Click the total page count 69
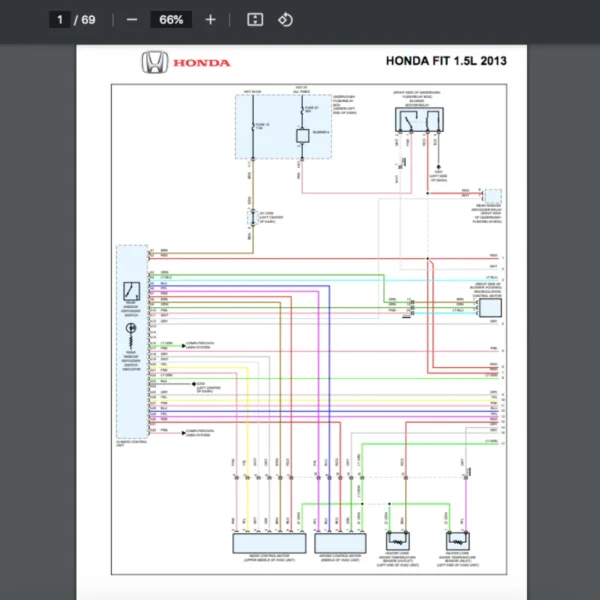Viewport: 600px width, 600px height. point(89,20)
